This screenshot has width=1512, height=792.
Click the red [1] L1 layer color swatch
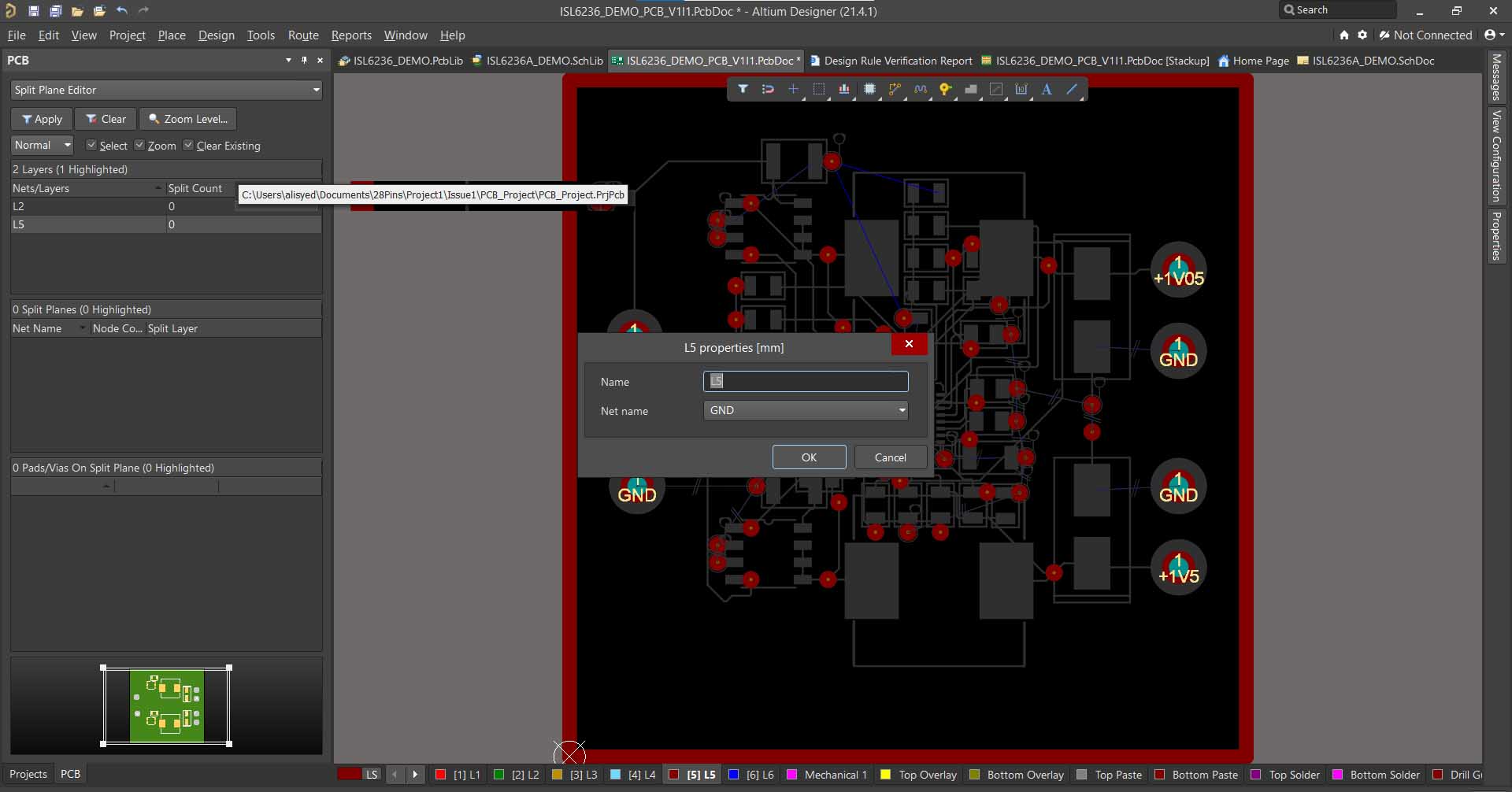point(441,775)
